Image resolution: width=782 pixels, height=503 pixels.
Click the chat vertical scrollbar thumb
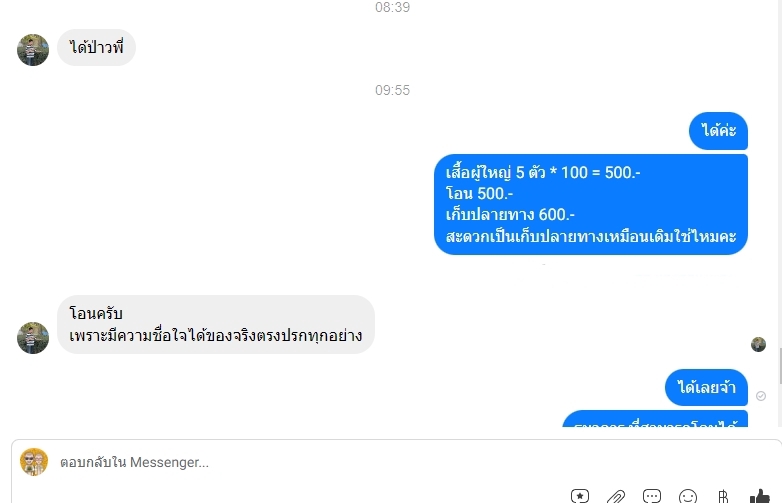pos(780,366)
